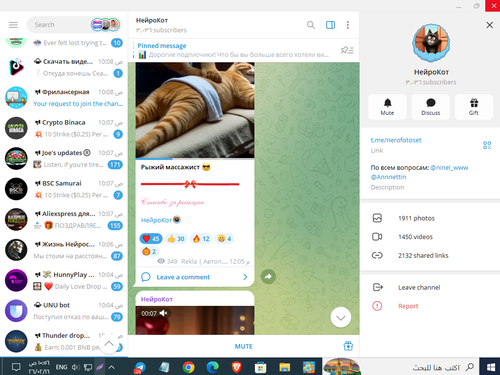This screenshot has height=375, width=500.
Task: Open Microsoft Edge from taskbar
Action: click(x=212, y=367)
